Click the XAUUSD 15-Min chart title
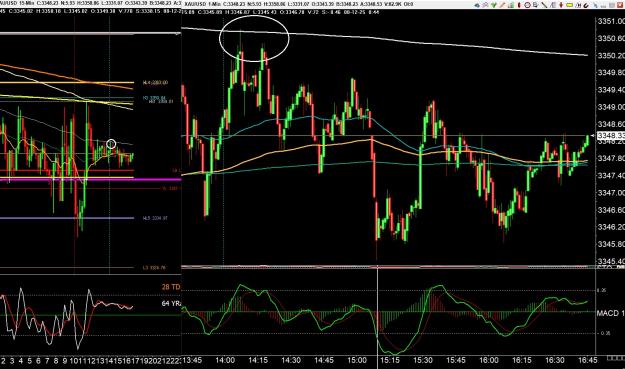625x369 pixels. [16, 4]
